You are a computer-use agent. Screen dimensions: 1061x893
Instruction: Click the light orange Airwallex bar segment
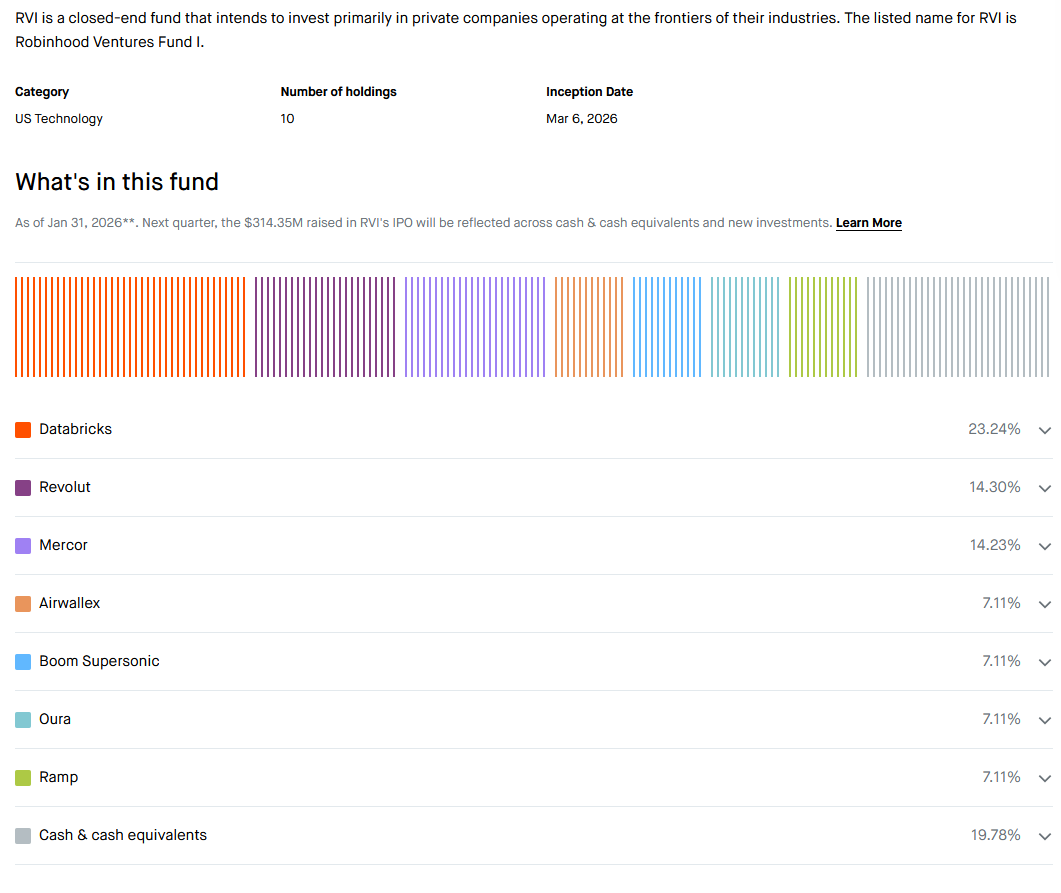[x=589, y=327]
